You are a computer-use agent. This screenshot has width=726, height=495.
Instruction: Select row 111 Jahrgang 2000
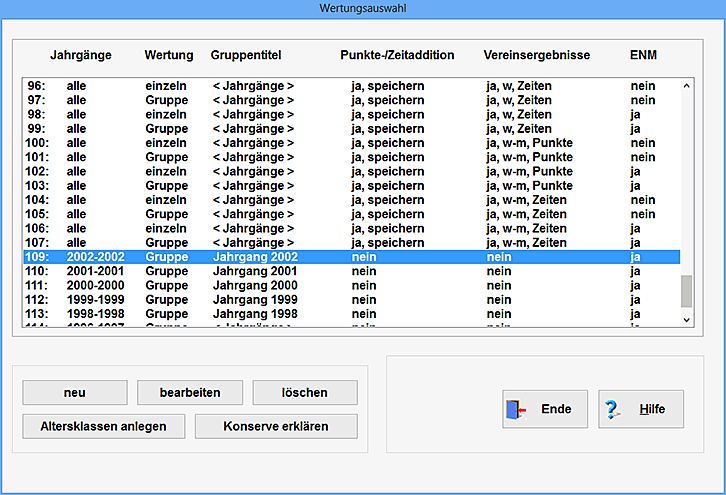(350, 285)
